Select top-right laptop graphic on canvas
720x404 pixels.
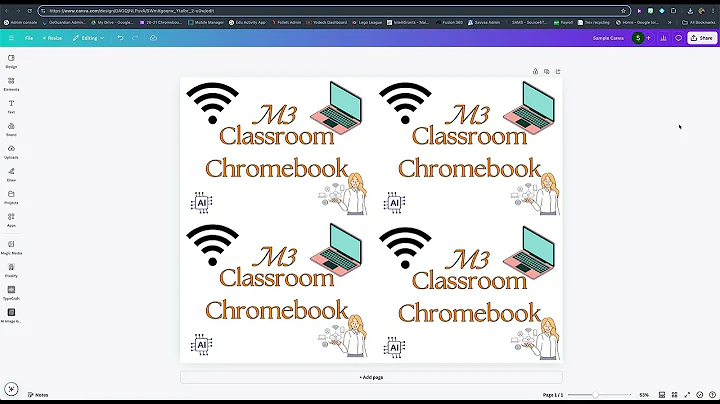point(529,108)
